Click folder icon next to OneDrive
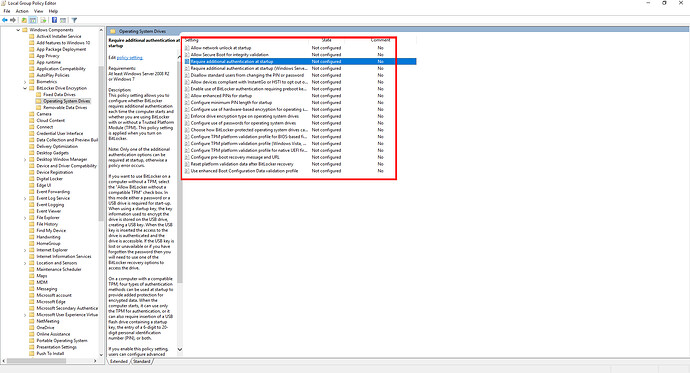Screen dimensions: 690x373 click(31, 328)
